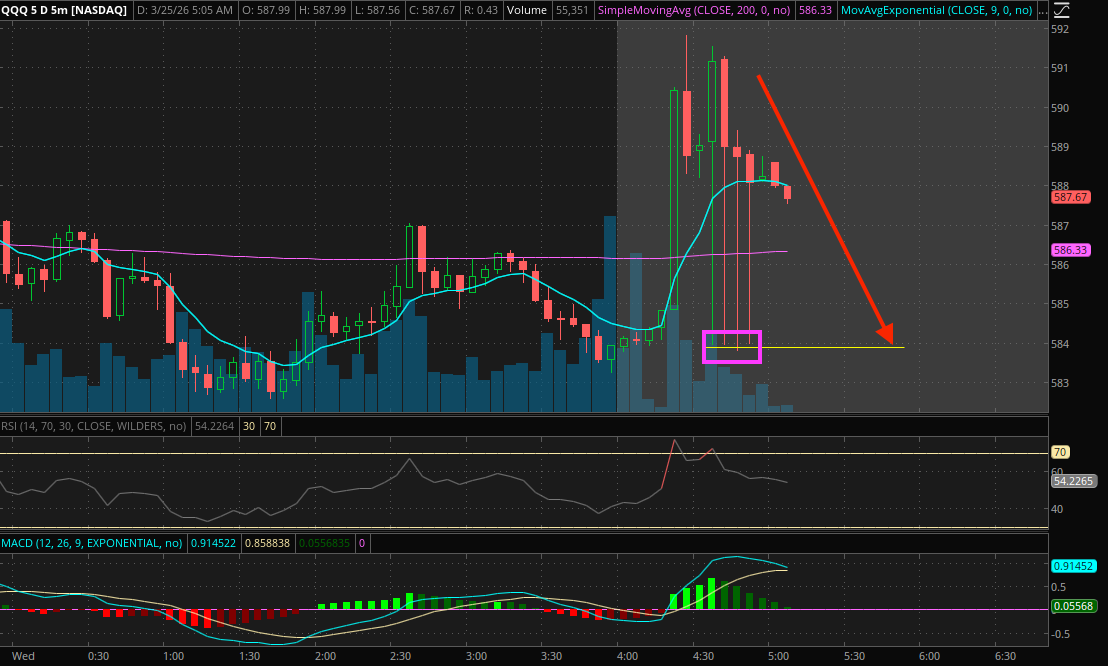Click the 586 price axis label
Image resolution: width=1108 pixels, height=666 pixels.
click(1060, 266)
